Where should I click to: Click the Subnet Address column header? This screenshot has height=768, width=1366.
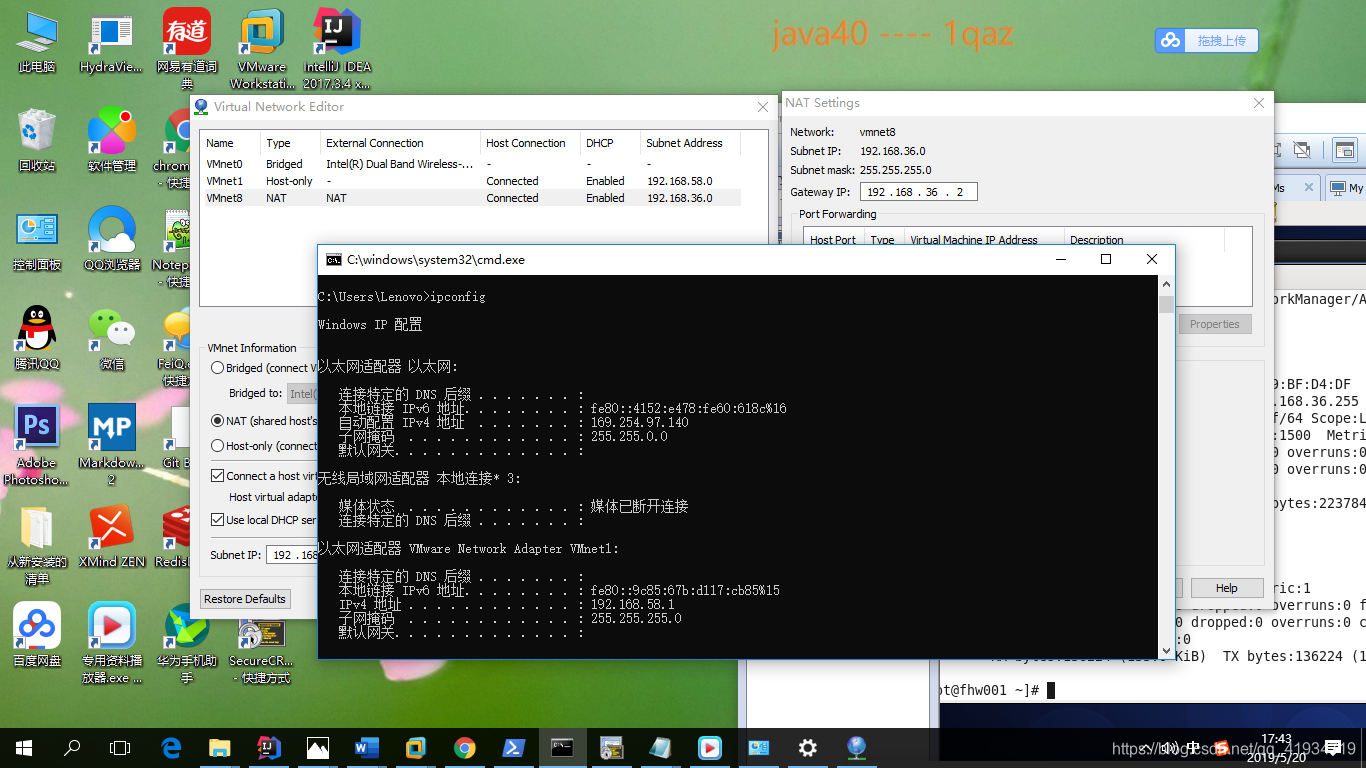pyautogui.click(x=690, y=143)
